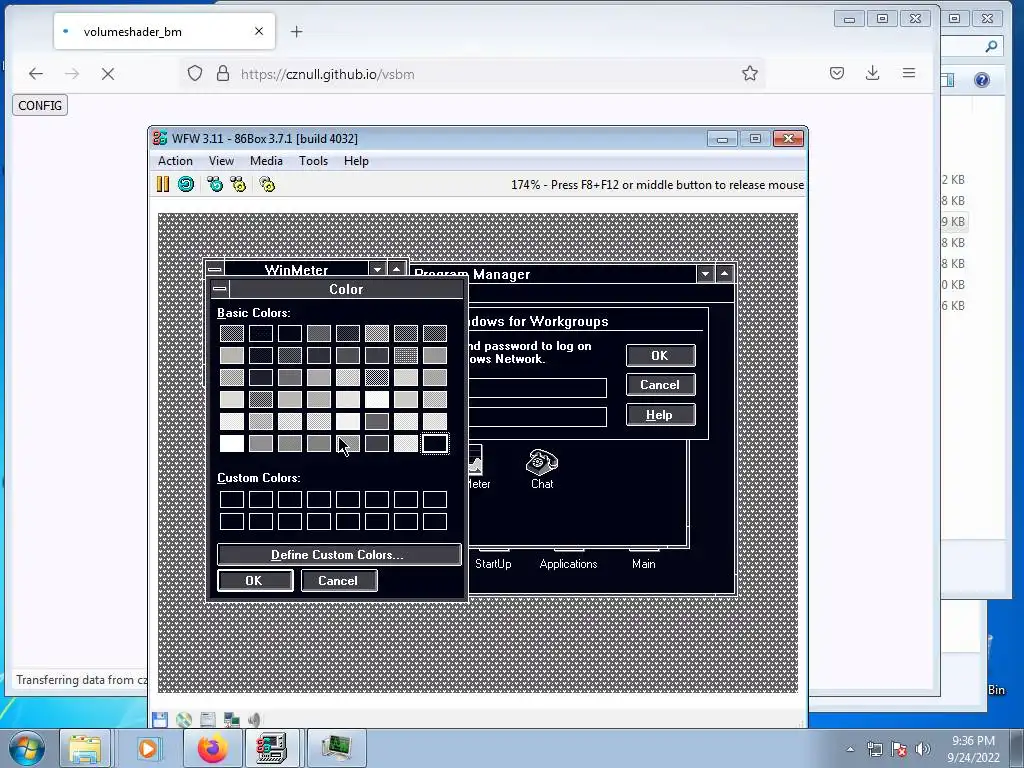
Task: Cancel the Color dialog
Action: [x=339, y=581]
